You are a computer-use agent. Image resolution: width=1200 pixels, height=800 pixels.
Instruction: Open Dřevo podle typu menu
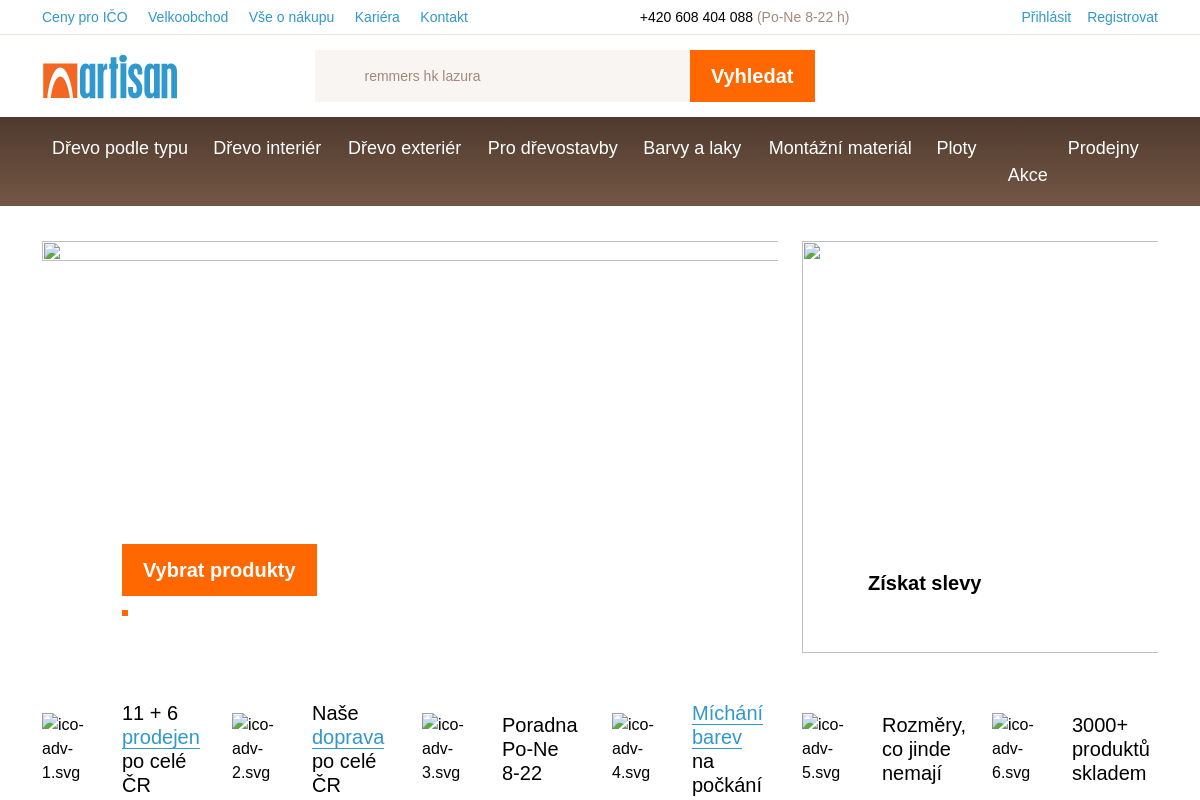pos(120,148)
